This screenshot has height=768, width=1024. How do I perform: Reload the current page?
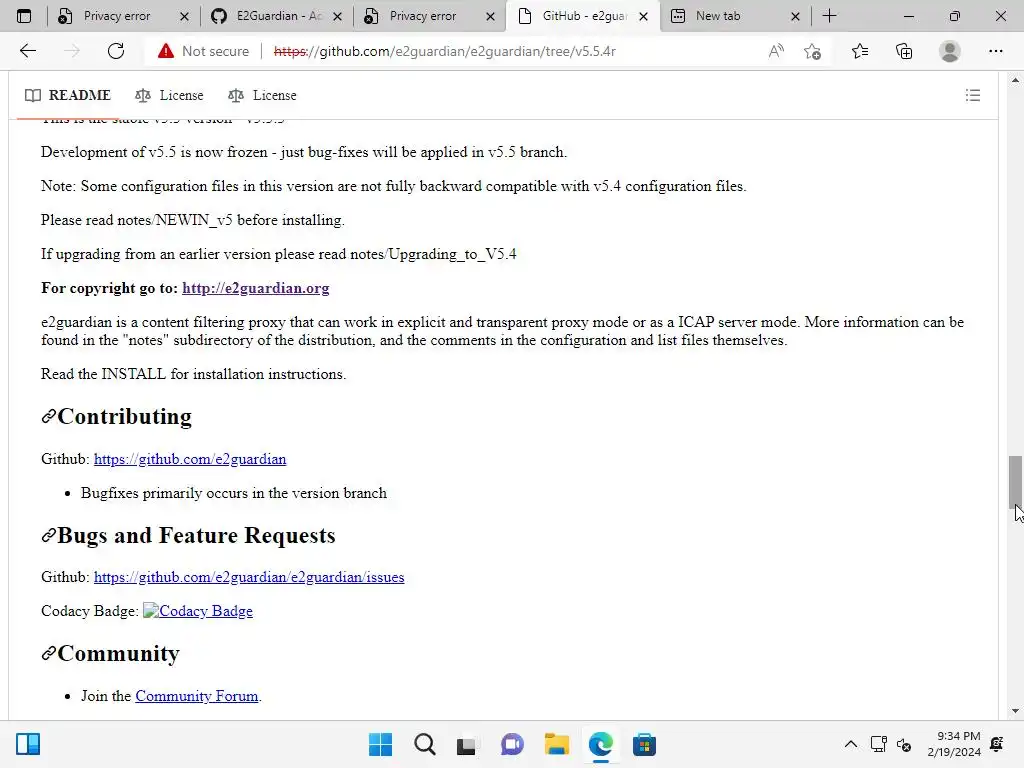point(116,51)
